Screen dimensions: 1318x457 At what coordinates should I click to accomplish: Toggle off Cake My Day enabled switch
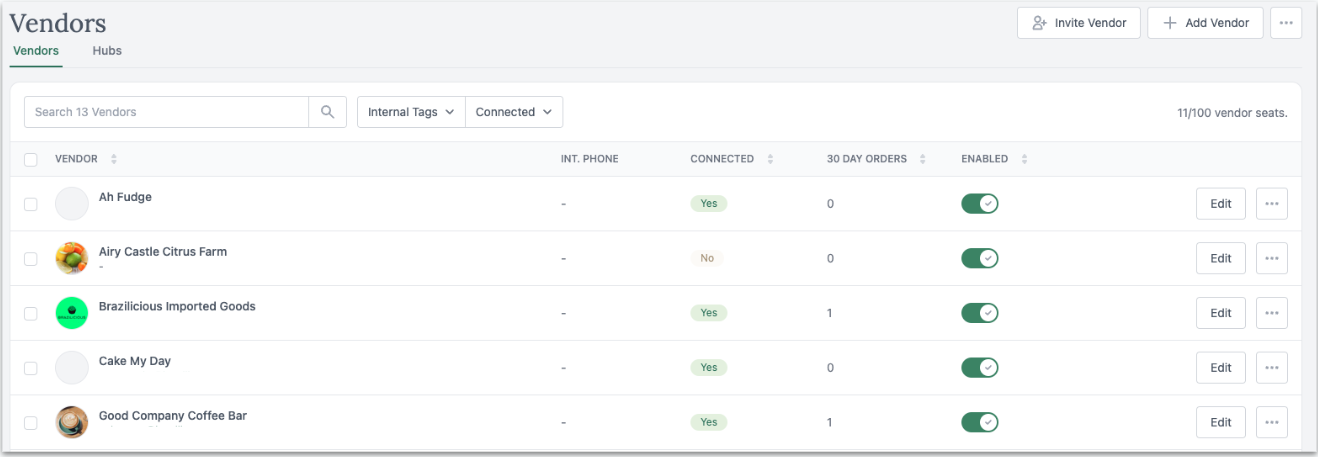[979, 368]
